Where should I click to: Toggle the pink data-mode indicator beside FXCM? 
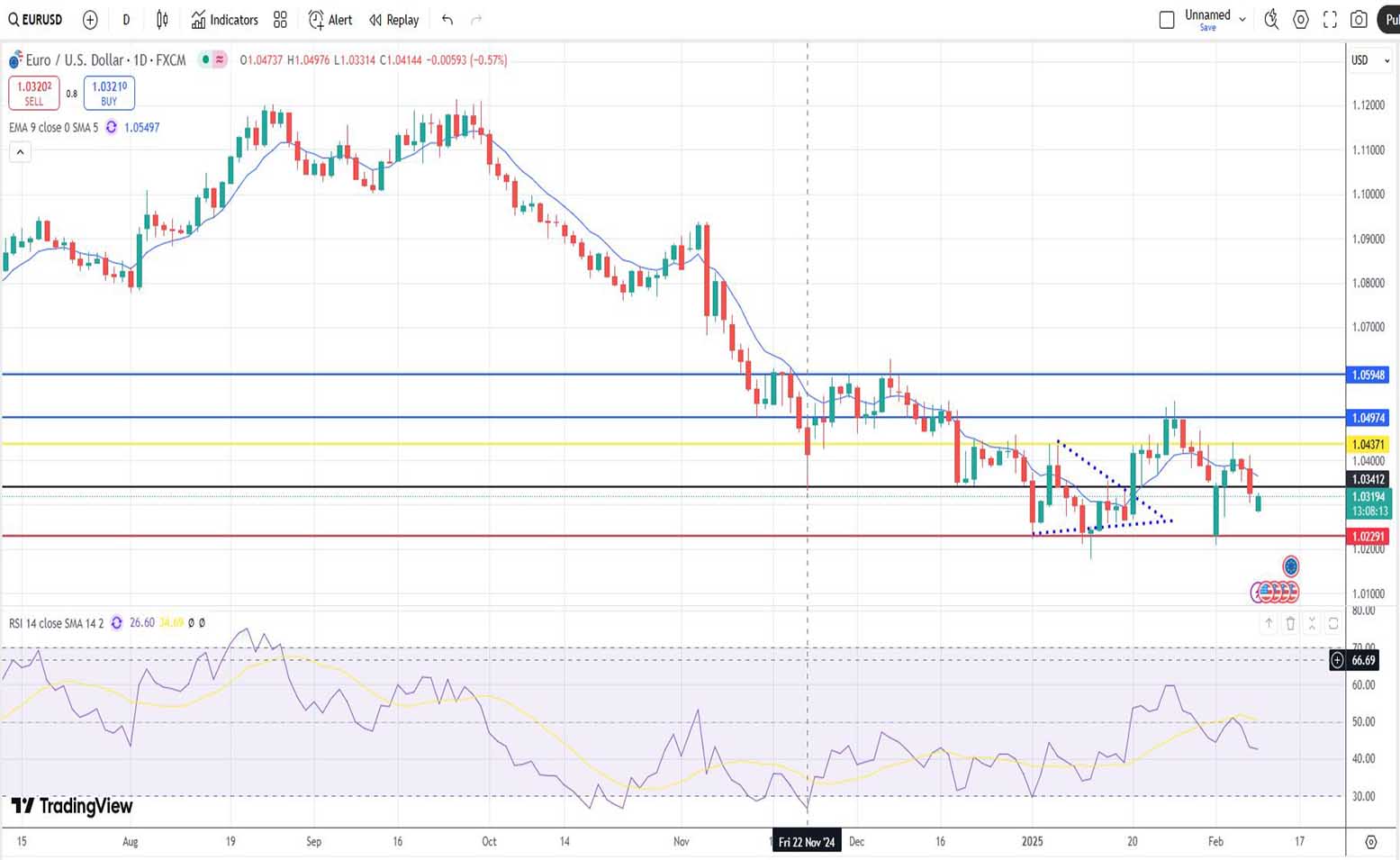(220, 60)
